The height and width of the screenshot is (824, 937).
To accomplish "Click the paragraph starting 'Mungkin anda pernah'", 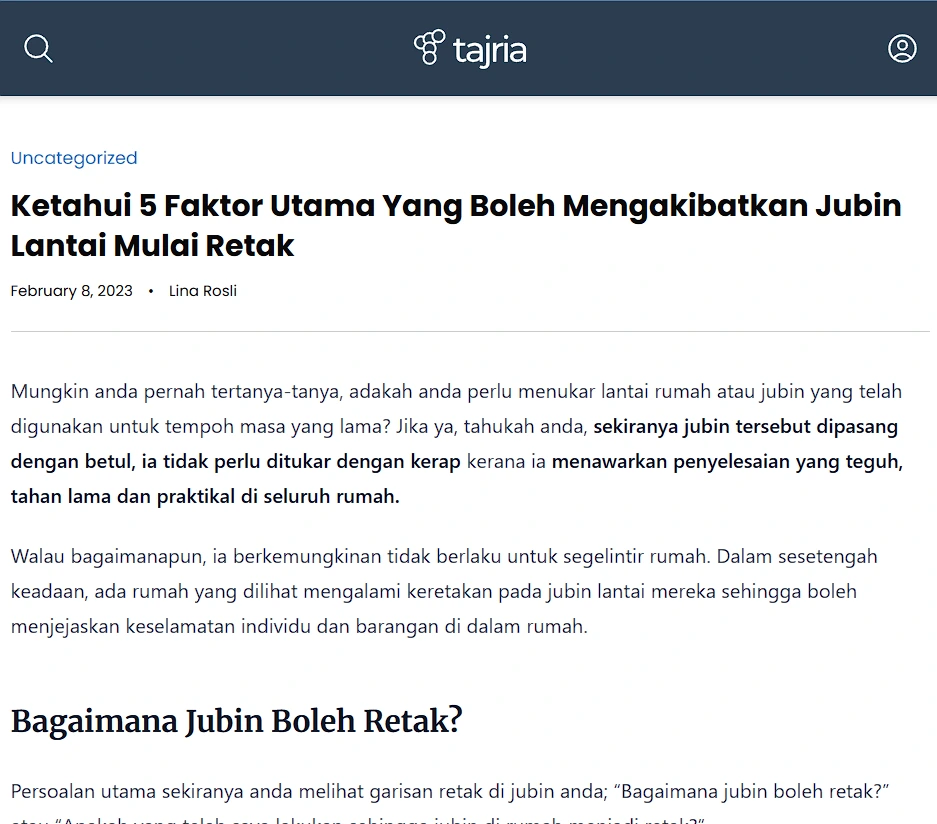I will tap(300, 392).
